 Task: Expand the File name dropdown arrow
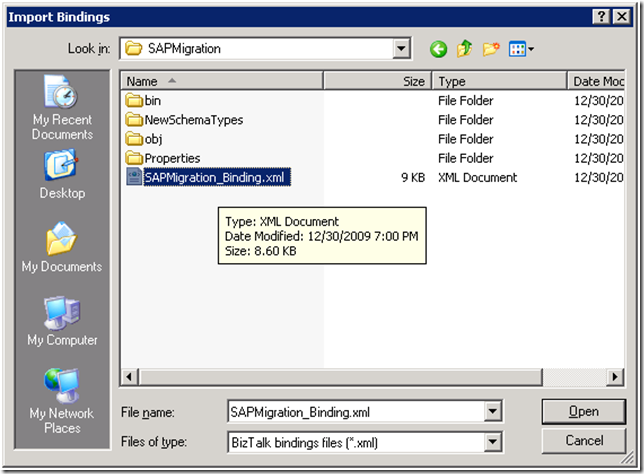(x=492, y=411)
